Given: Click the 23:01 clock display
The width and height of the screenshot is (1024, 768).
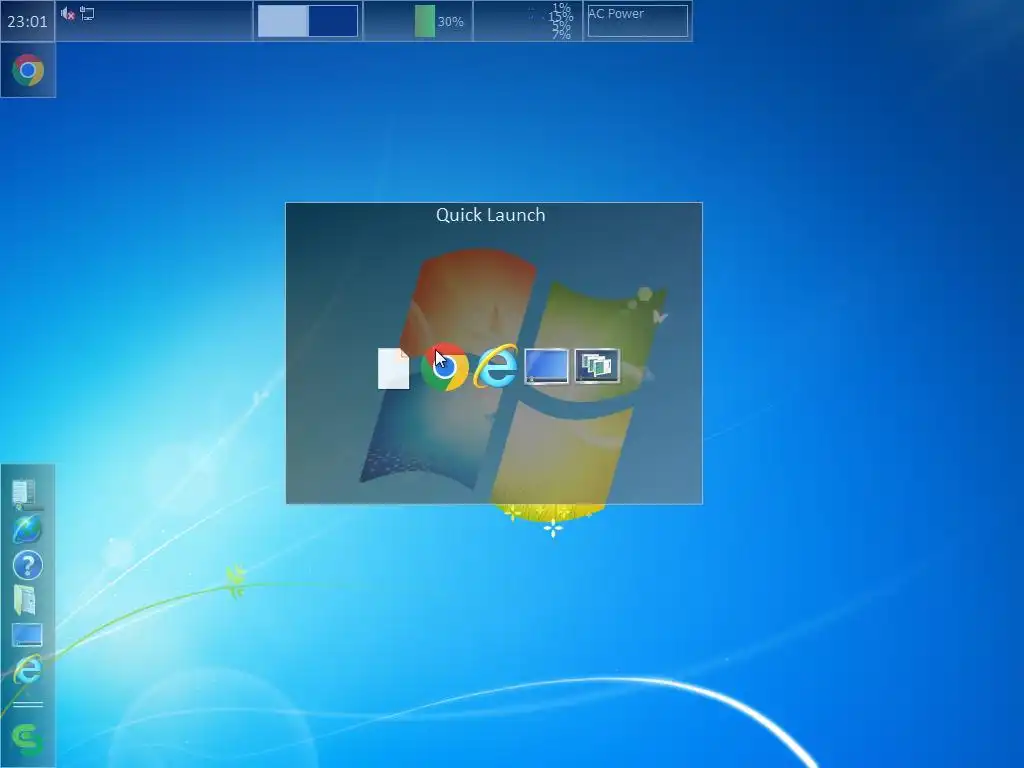Looking at the screenshot, I should 27,22.
